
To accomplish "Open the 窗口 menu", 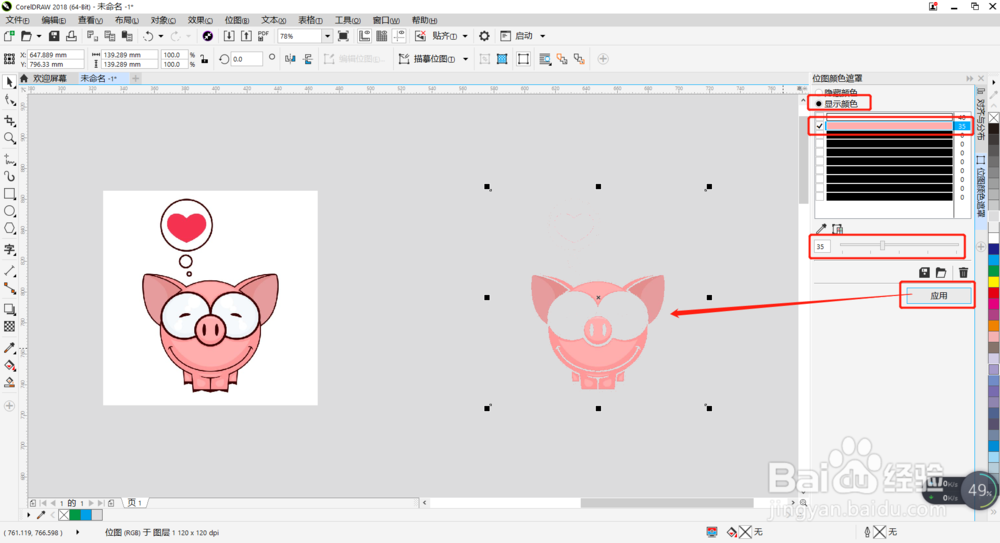I will pos(386,20).
